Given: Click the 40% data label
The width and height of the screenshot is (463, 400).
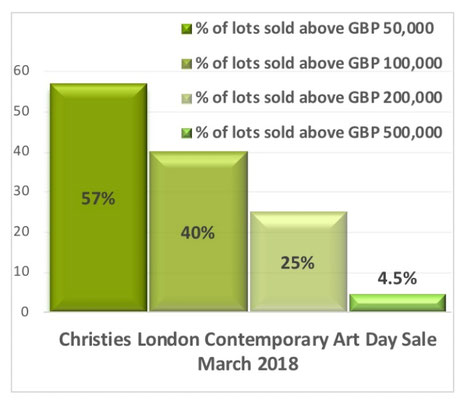Looking at the screenshot, I should (198, 233).
